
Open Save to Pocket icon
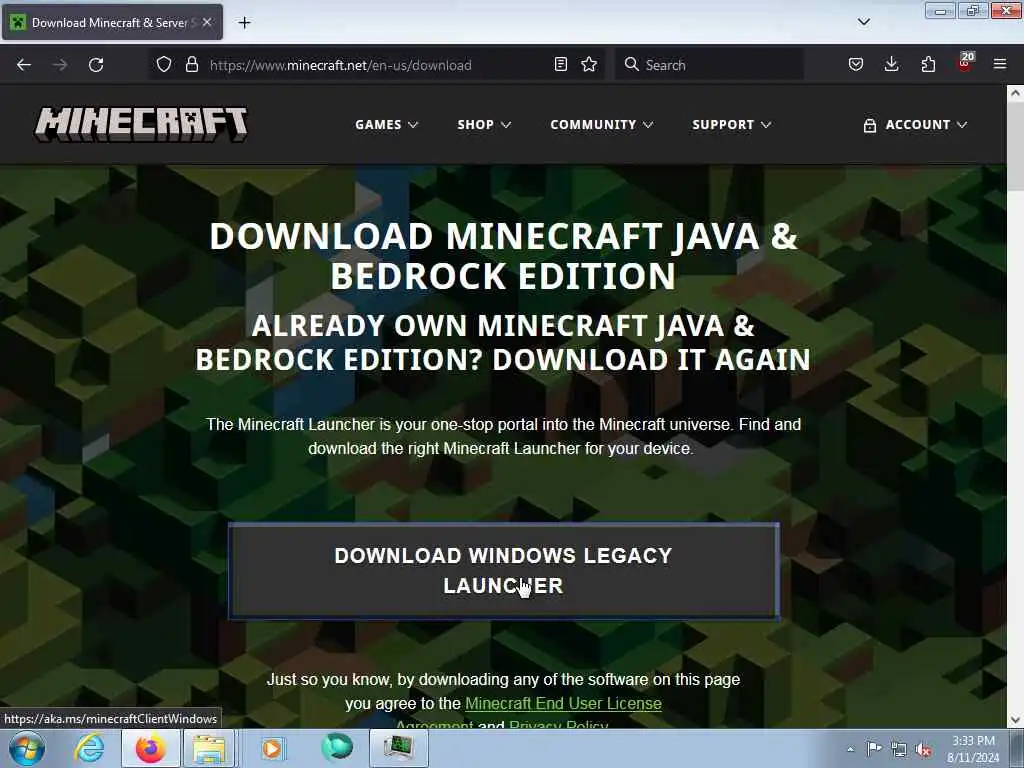(x=856, y=64)
